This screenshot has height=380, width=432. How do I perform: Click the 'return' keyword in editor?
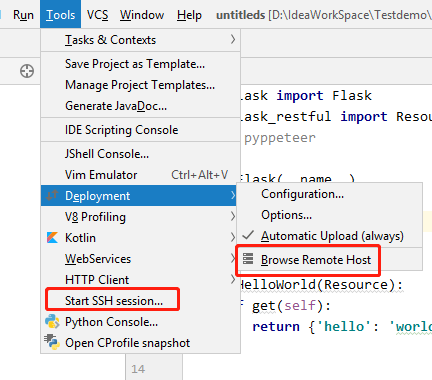[x=276, y=326]
